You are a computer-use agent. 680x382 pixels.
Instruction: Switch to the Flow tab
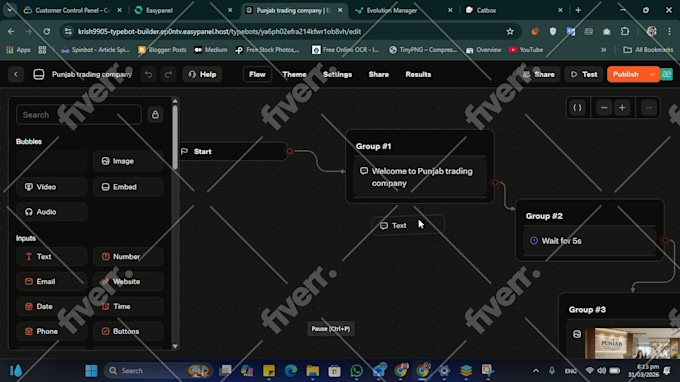pos(257,75)
